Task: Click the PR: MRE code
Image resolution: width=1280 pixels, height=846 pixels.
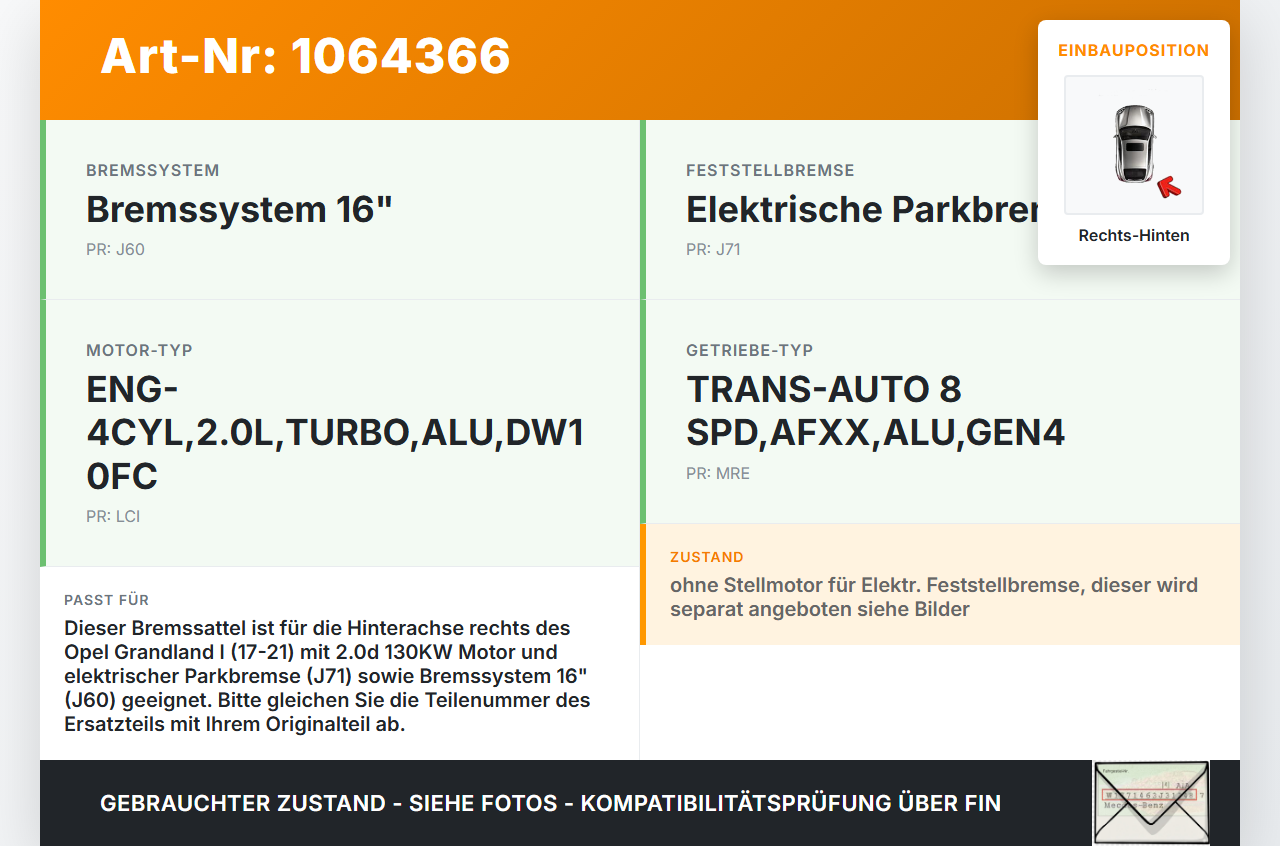Action: coord(718,474)
